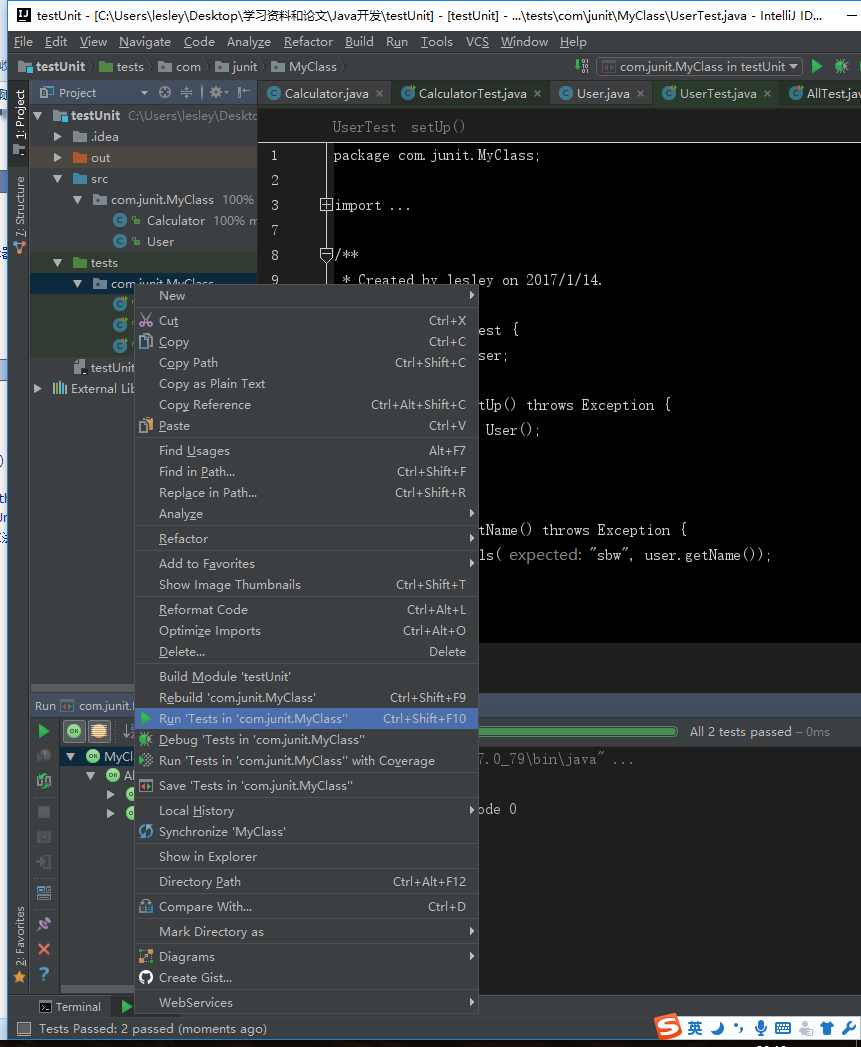Choose Run tests with Coverage entry
The width and height of the screenshot is (861, 1047).
pos(307,761)
